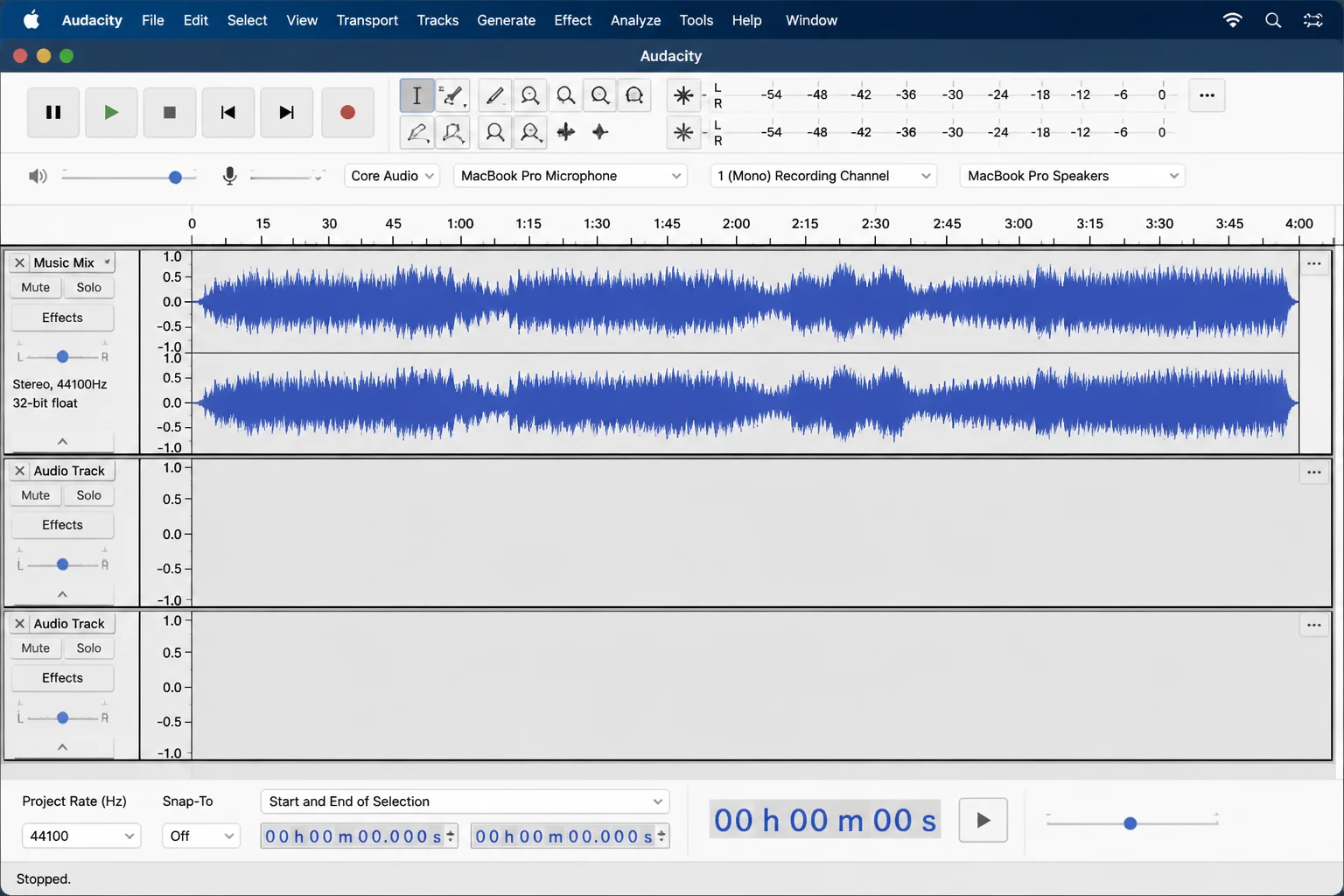Open the Tracks menu
Viewport: 1344px width, 896px height.
tap(437, 20)
